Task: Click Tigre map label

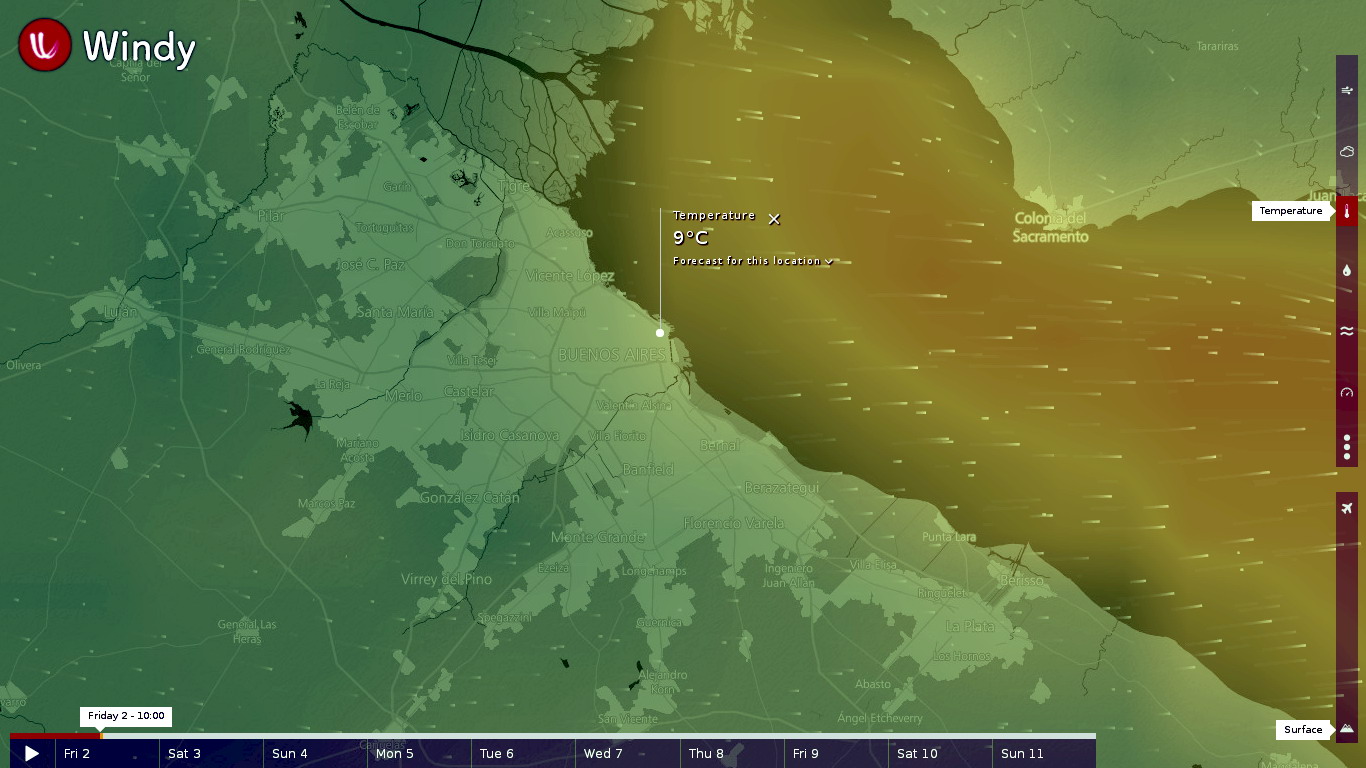Action: 514,187
